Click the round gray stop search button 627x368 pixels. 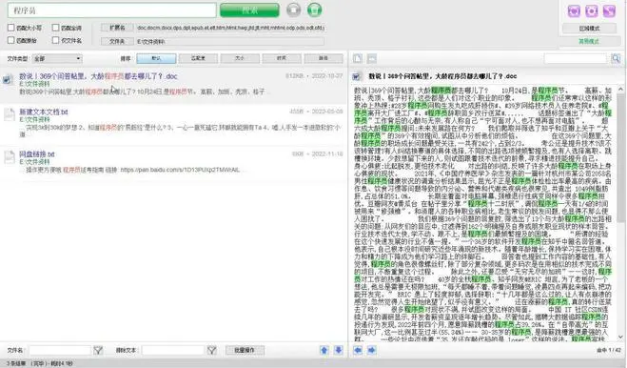[294, 10]
